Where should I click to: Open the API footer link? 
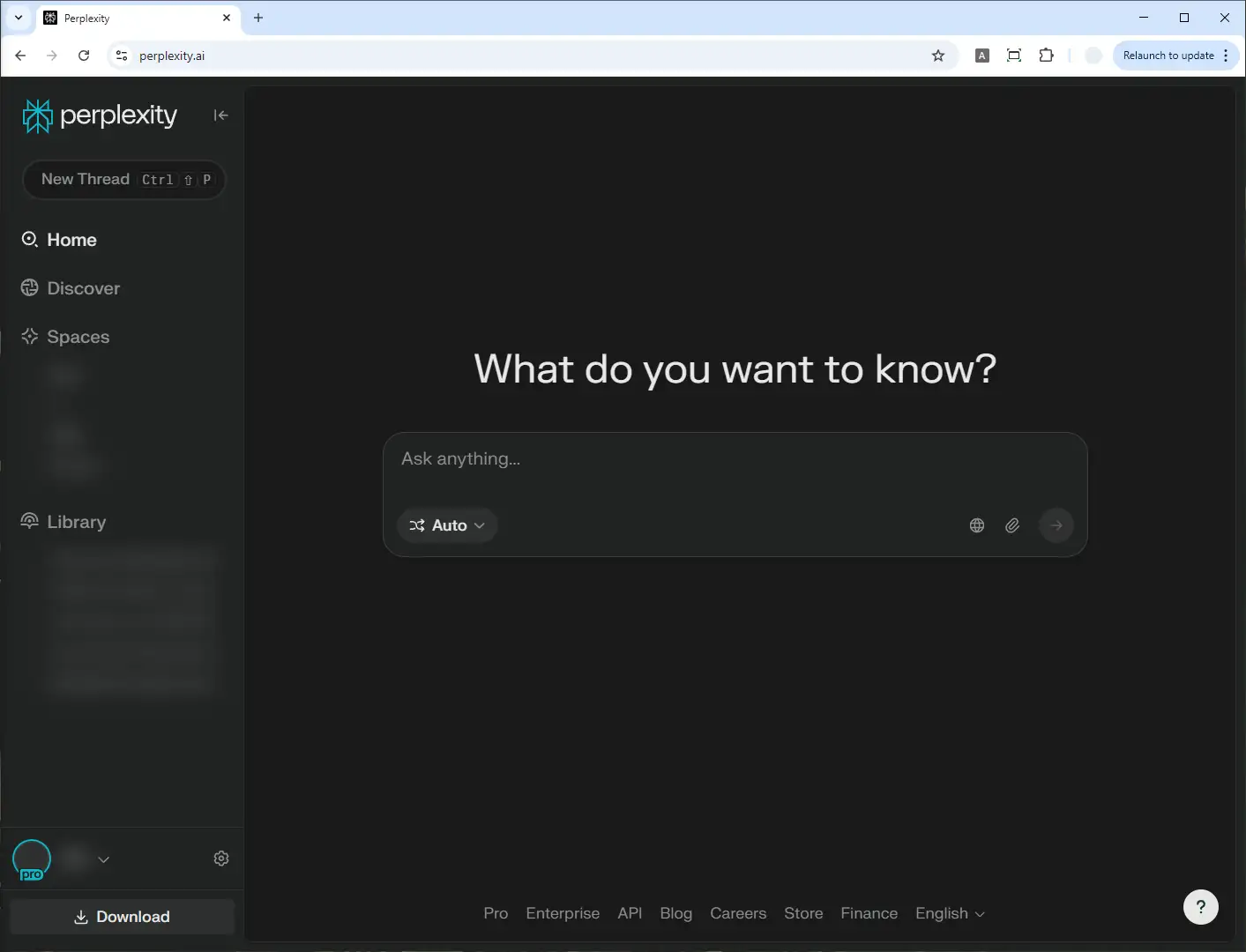click(630, 914)
